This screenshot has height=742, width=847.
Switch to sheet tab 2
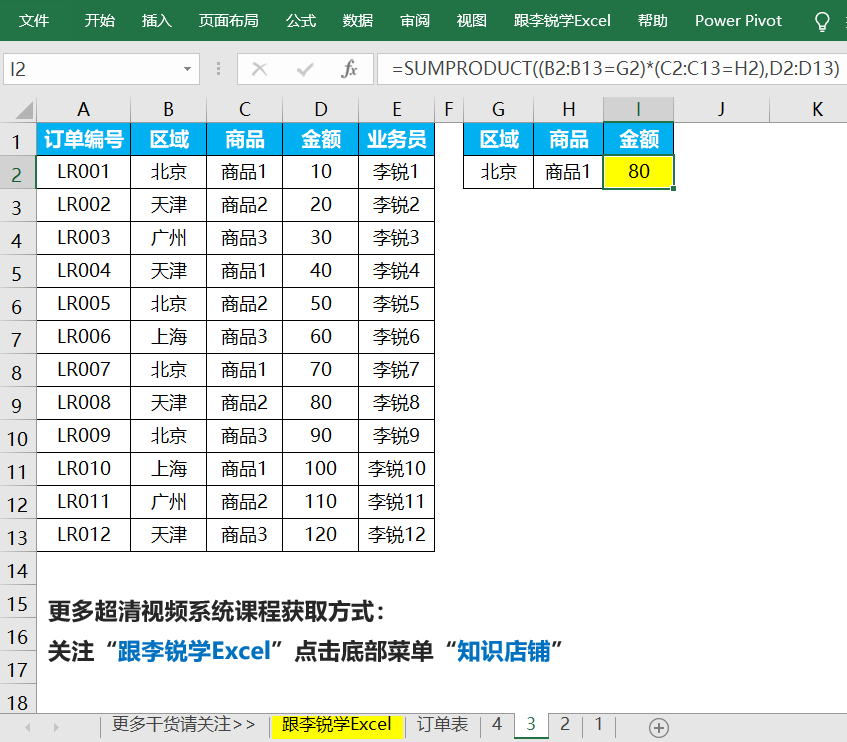point(565,726)
